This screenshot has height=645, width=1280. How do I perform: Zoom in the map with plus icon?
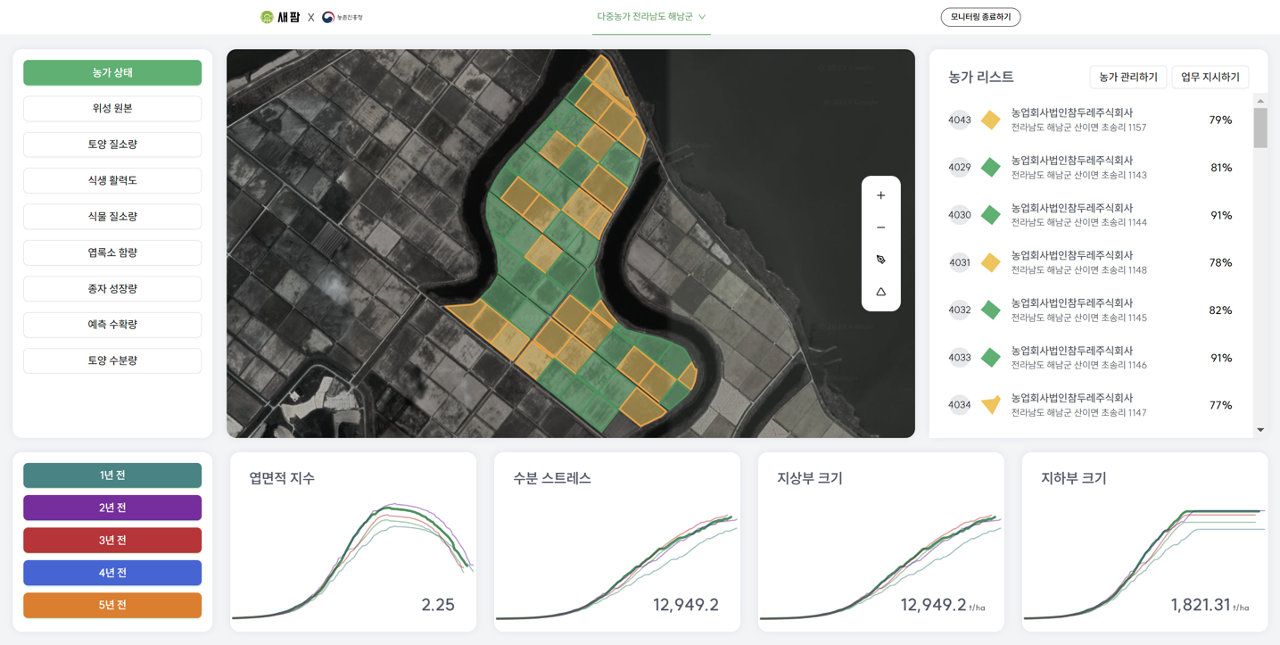point(881,196)
